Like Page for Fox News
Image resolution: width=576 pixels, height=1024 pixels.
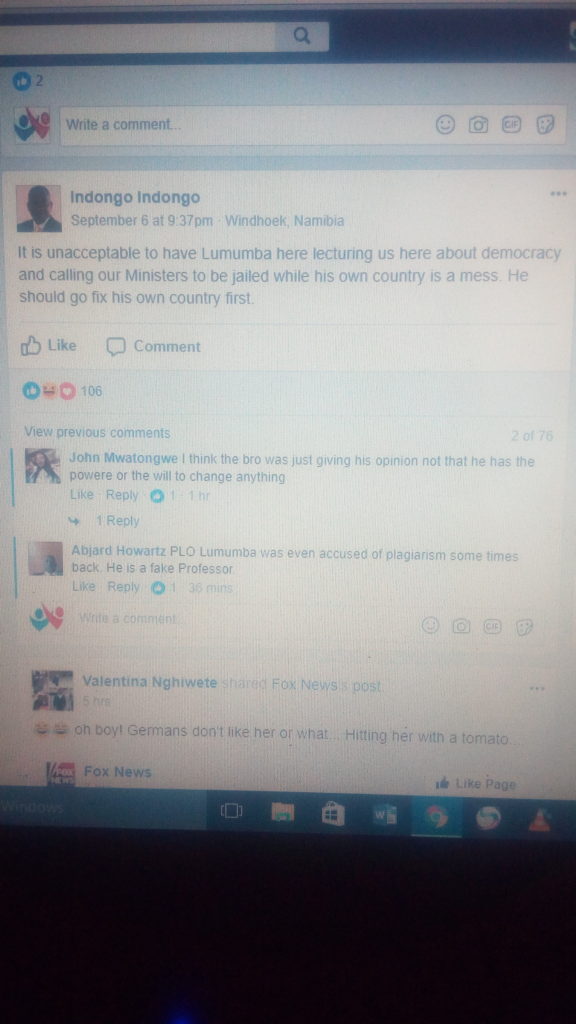click(x=475, y=784)
